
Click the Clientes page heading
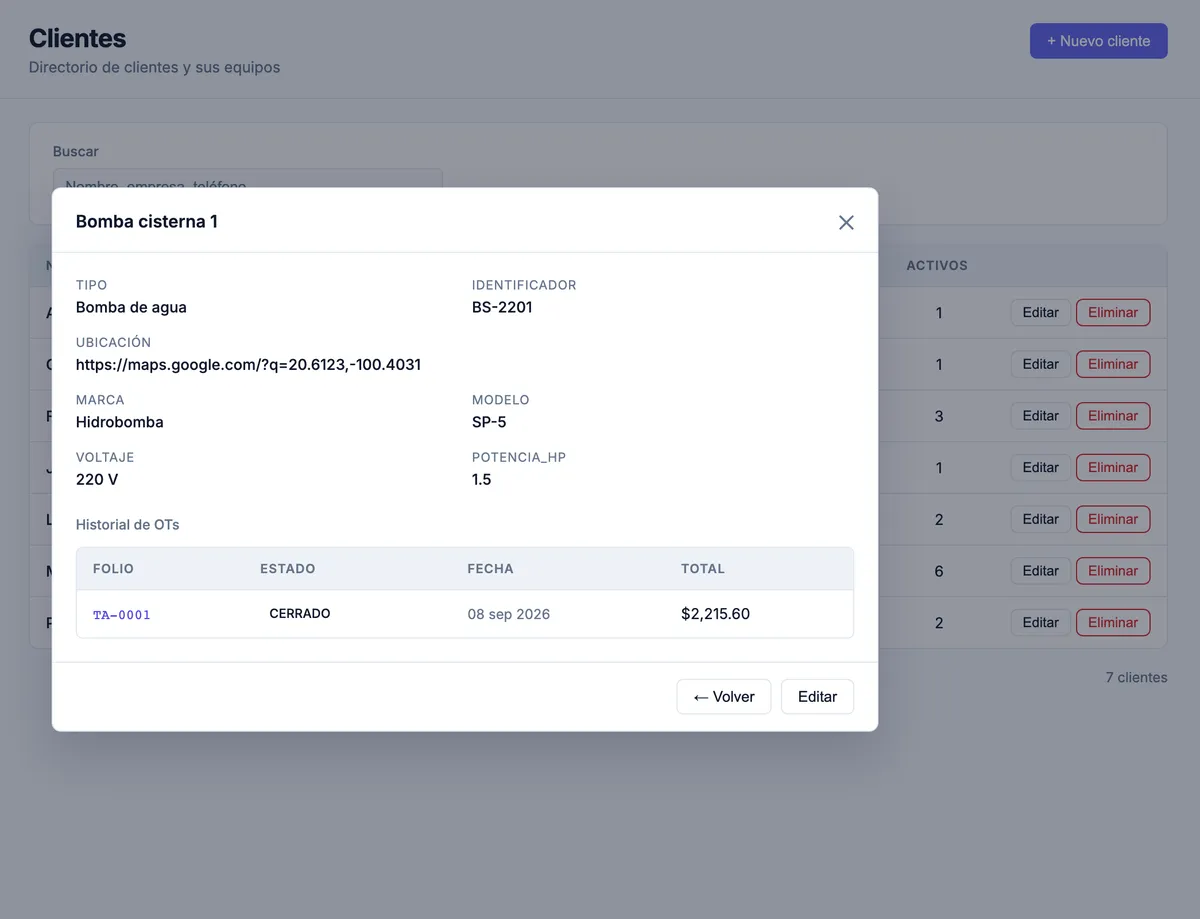point(77,38)
